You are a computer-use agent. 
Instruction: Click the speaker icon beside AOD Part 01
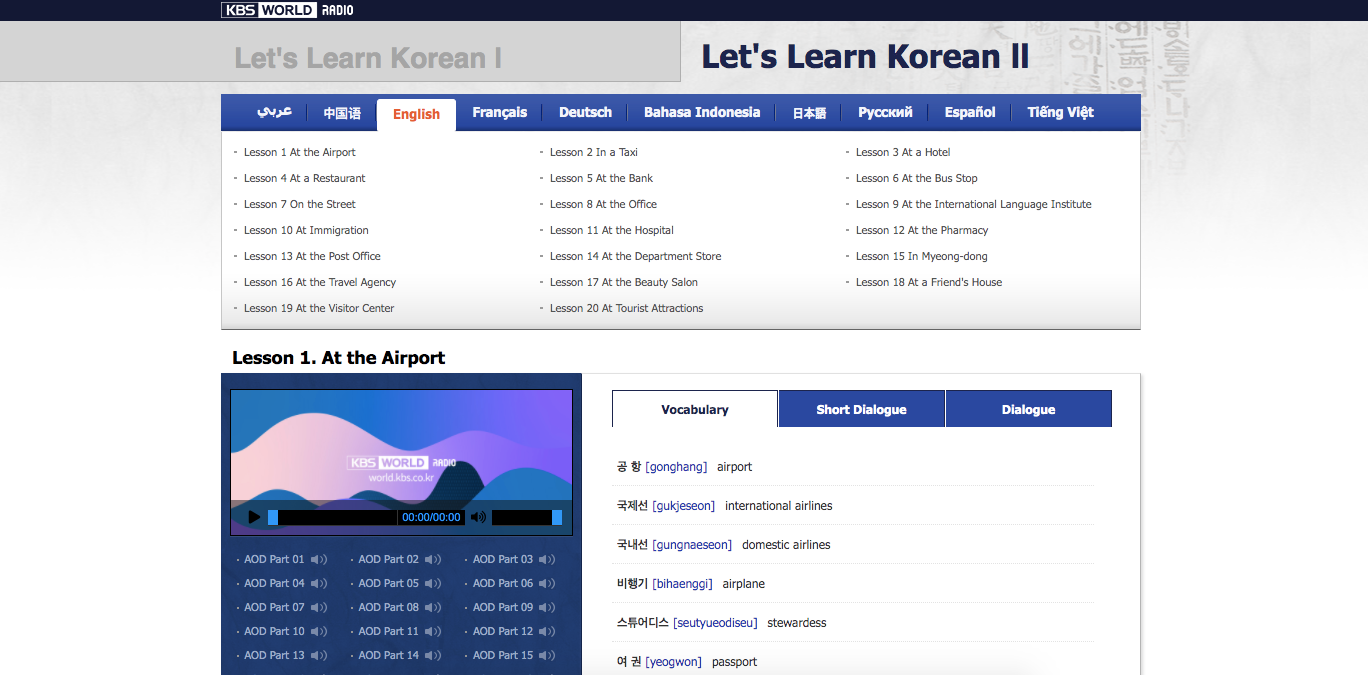tap(318, 559)
